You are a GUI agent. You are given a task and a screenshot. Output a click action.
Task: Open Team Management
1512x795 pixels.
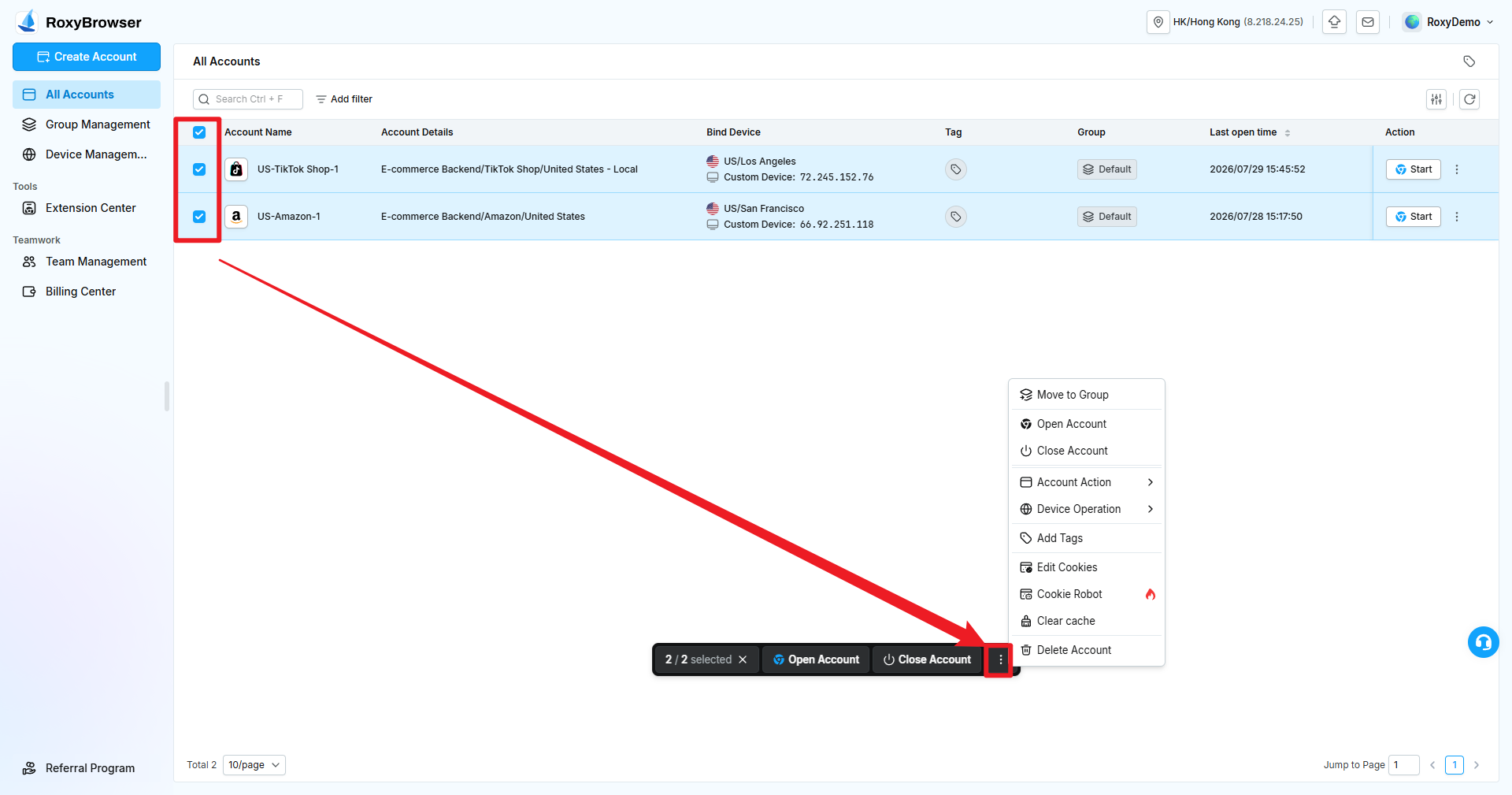tap(87, 262)
